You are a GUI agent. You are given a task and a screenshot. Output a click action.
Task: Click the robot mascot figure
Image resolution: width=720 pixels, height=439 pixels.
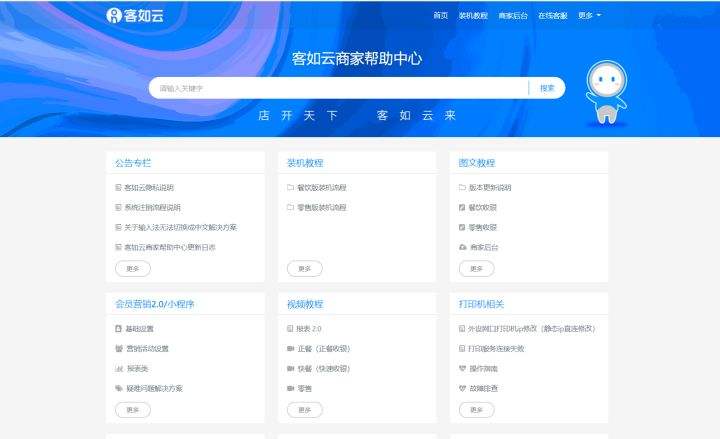606,92
